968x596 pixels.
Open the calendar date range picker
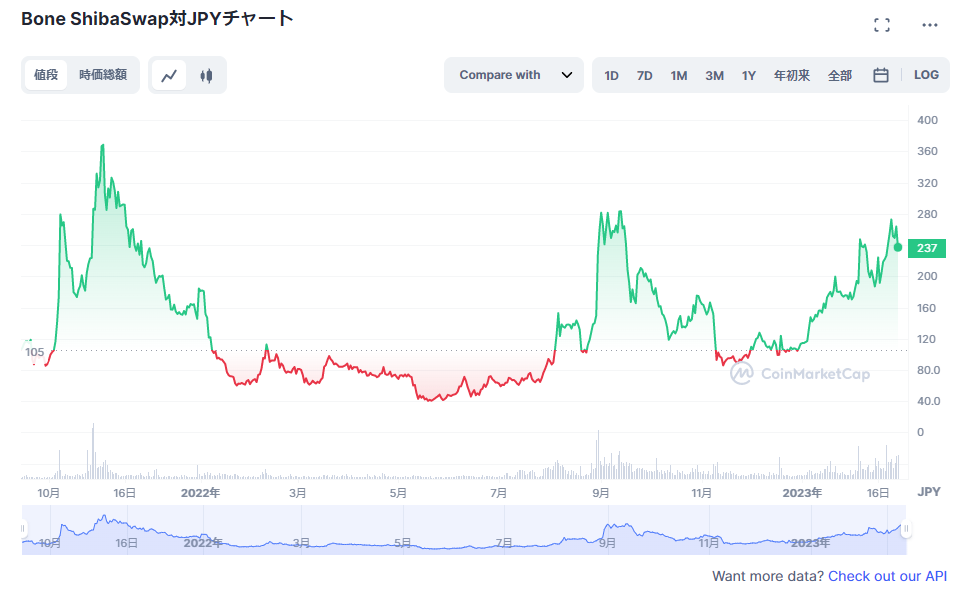pyautogui.click(x=880, y=75)
